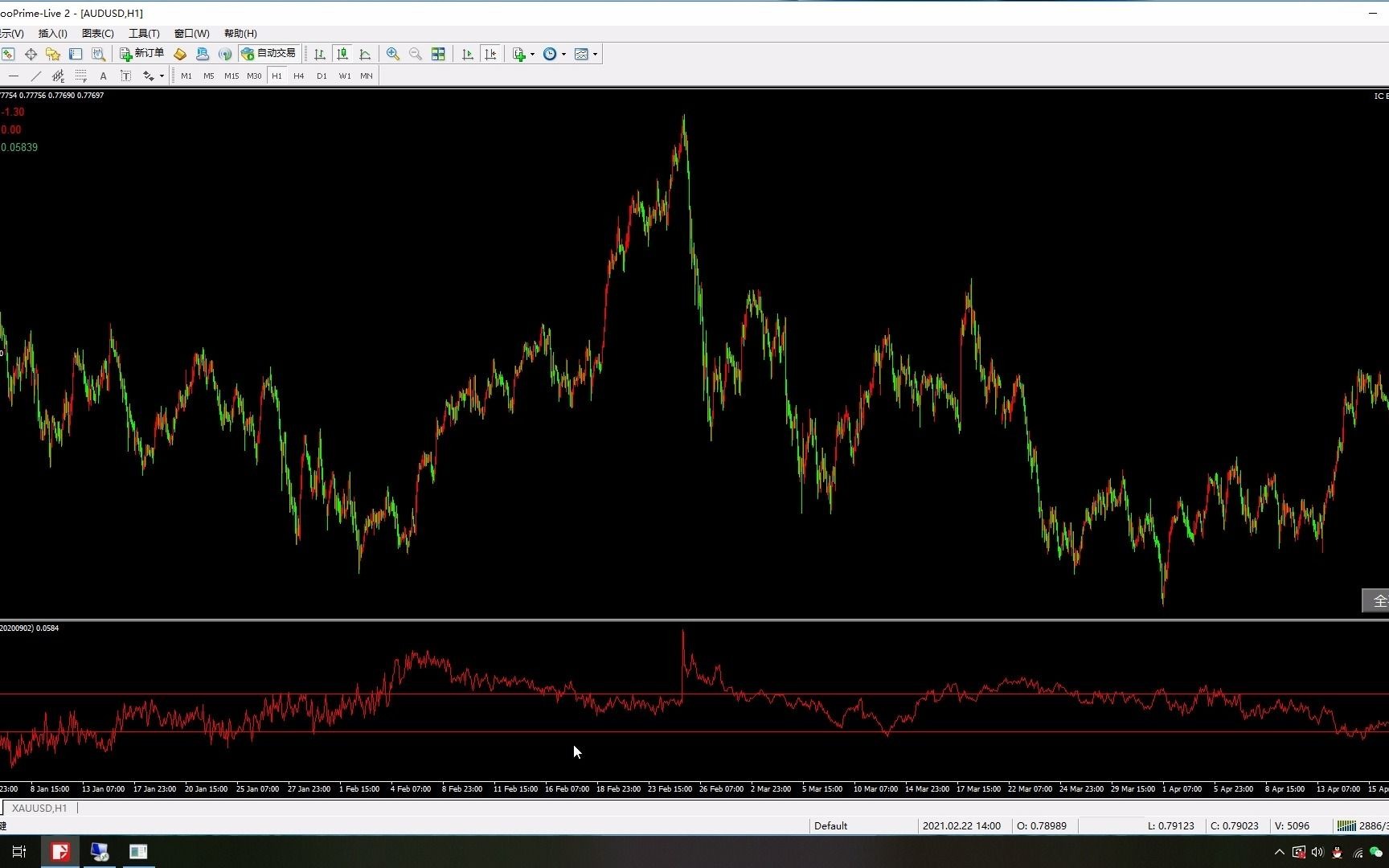Toggle 自动交易 auto trading
This screenshot has width=1389, height=868.
point(269,54)
